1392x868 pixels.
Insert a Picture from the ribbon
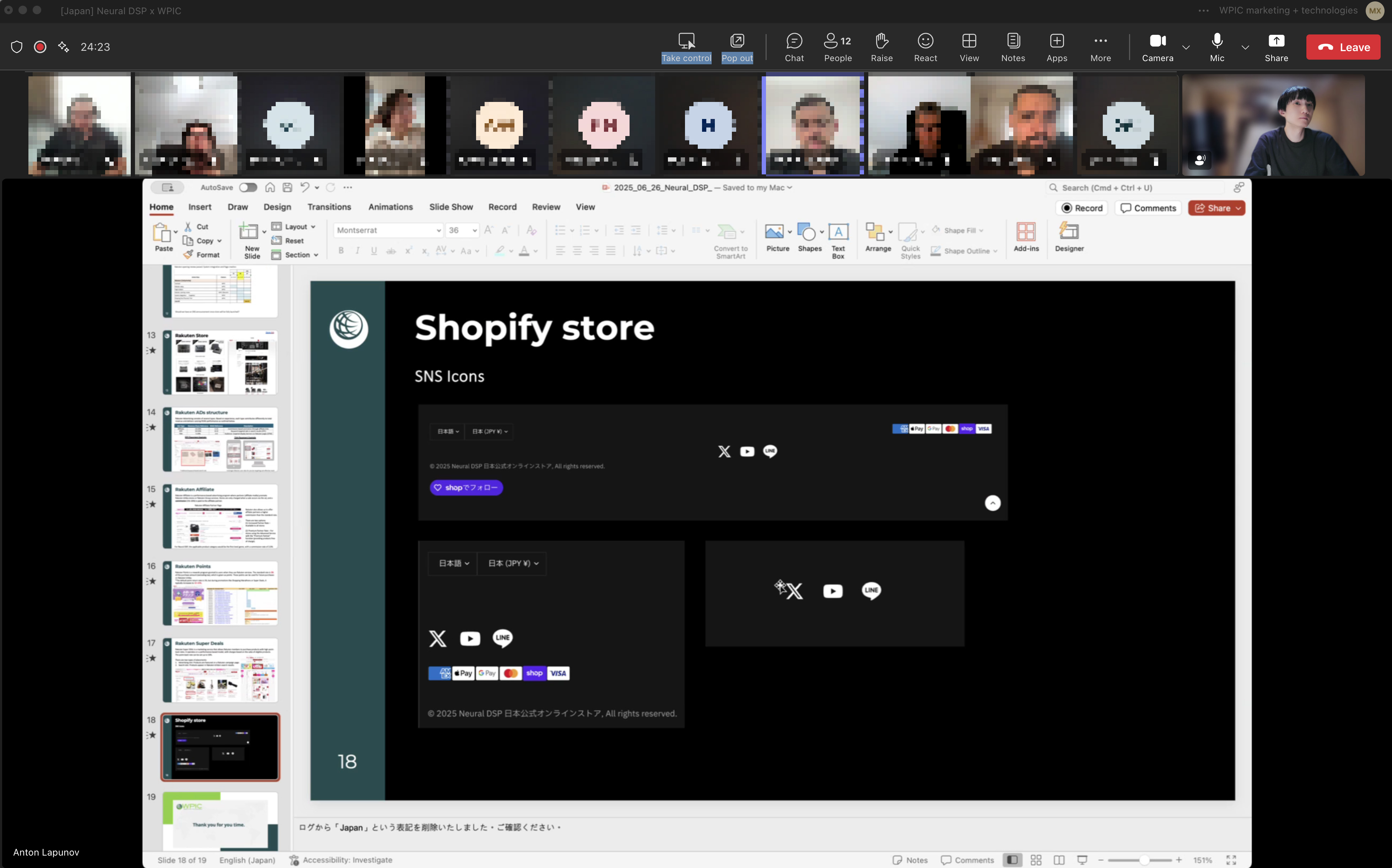[778, 238]
